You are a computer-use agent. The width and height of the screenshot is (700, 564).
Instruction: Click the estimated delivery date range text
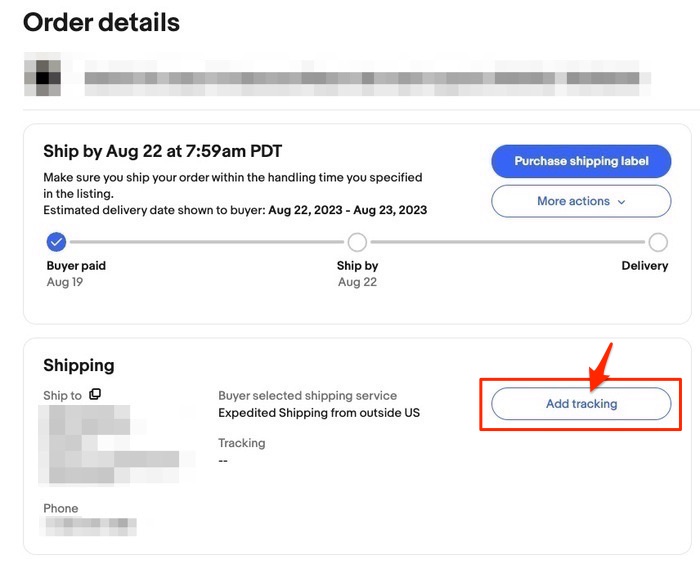tap(347, 210)
